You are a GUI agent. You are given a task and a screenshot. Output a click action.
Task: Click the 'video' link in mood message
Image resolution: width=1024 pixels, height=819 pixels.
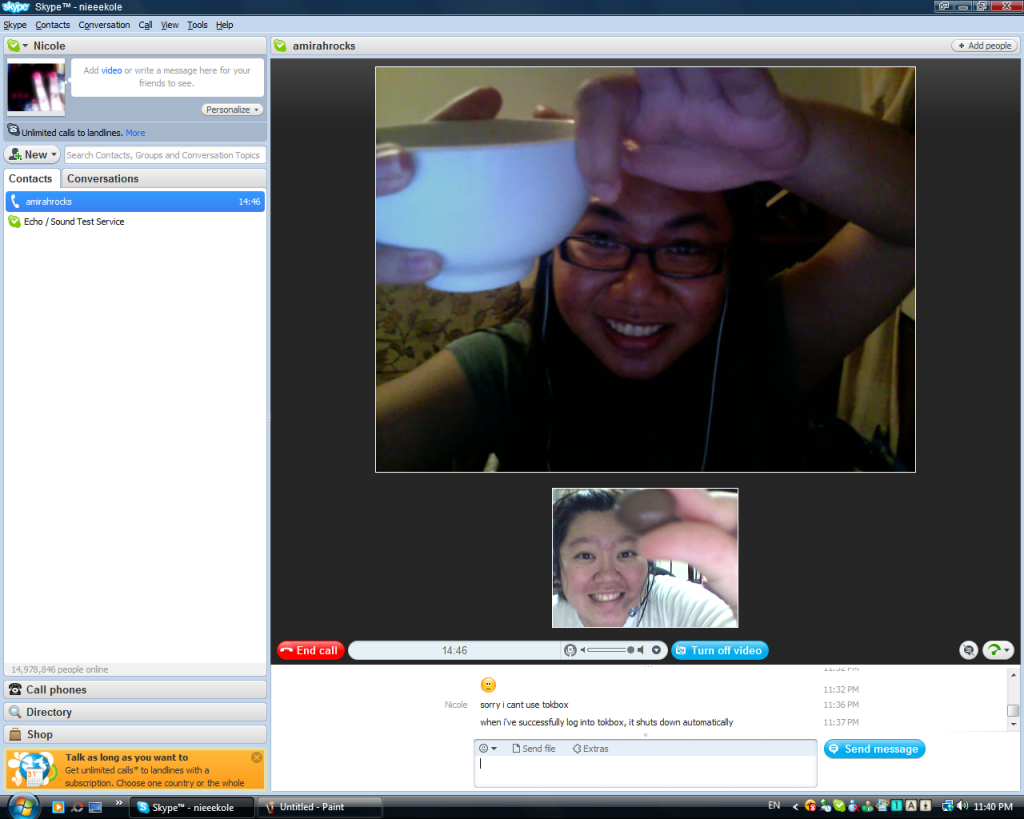(112, 71)
